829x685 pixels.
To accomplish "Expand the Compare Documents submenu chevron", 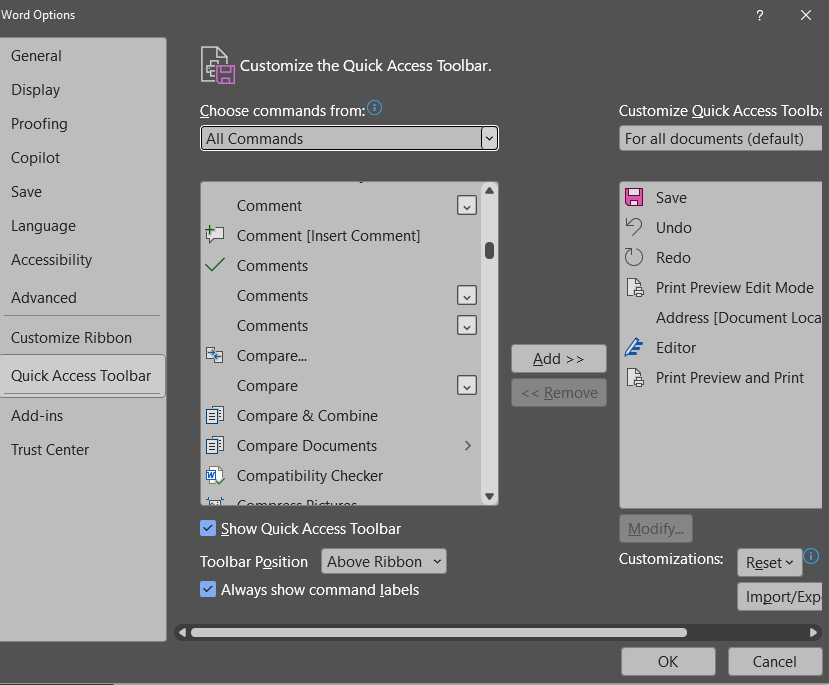I will pyautogui.click(x=468, y=446).
